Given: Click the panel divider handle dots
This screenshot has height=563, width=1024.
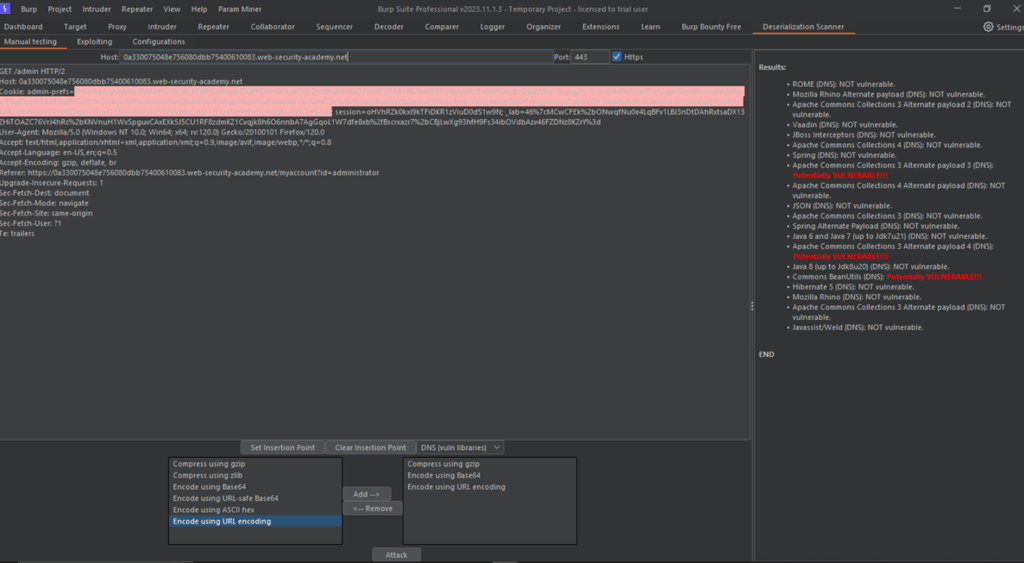Looking at the screenshot, I should [752, 306].
